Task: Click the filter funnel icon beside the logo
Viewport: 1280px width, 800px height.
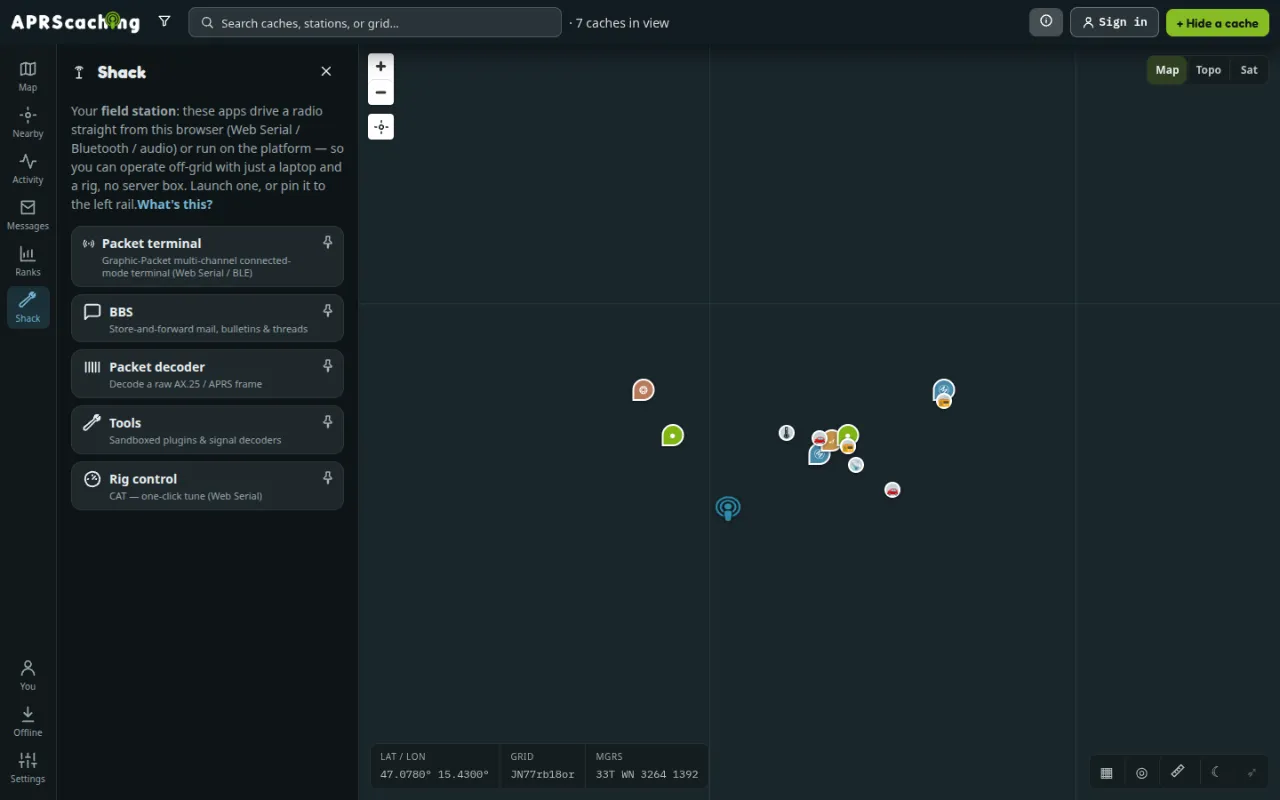Action: click(x=165, y=22)
